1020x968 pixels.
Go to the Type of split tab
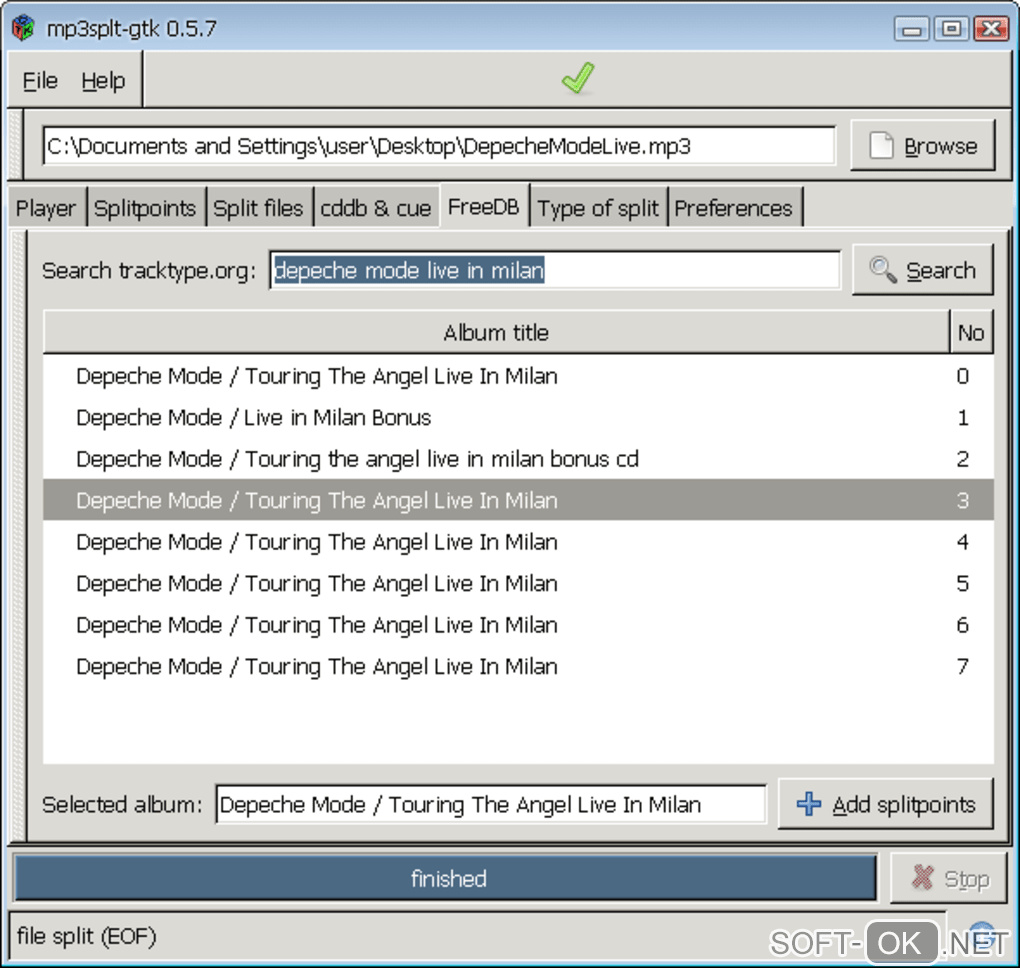[598, 208]
